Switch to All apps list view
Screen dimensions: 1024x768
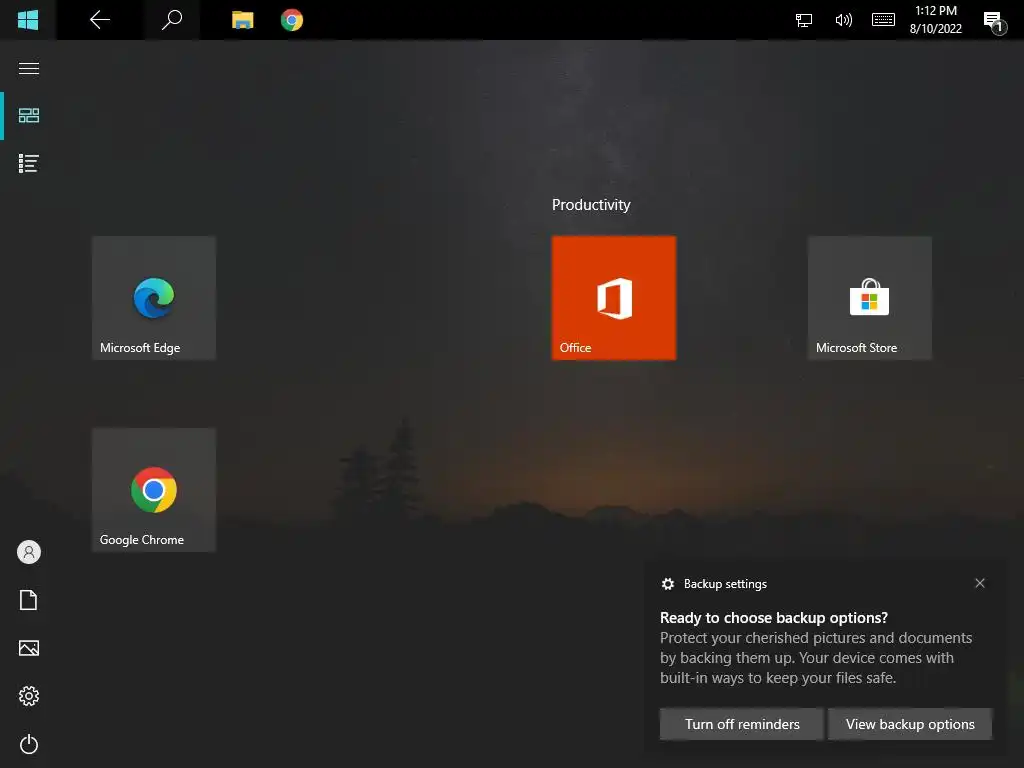[x=29, y=163]
